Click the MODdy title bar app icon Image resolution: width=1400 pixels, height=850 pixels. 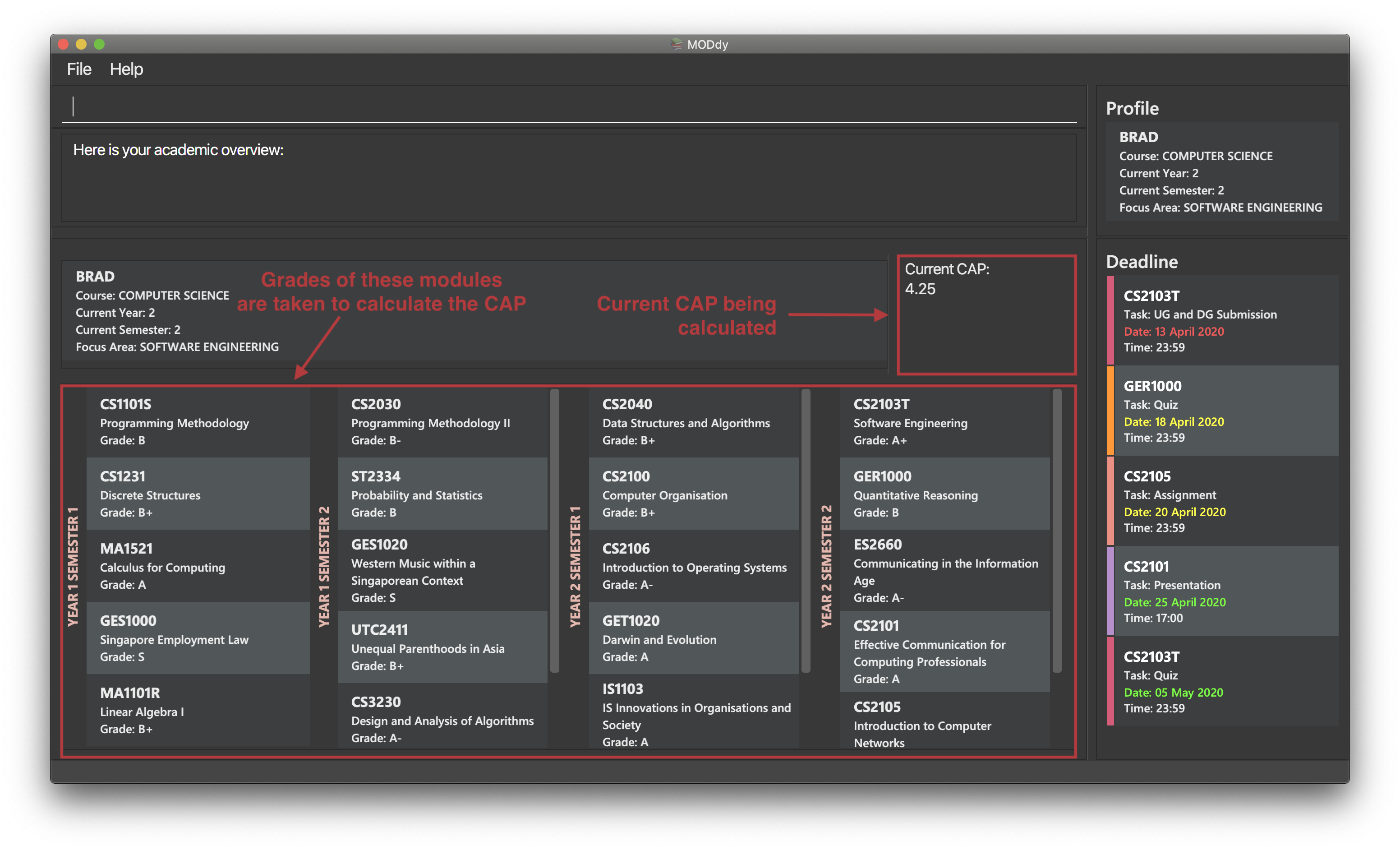pyautogui.click(x=676, y=44)
